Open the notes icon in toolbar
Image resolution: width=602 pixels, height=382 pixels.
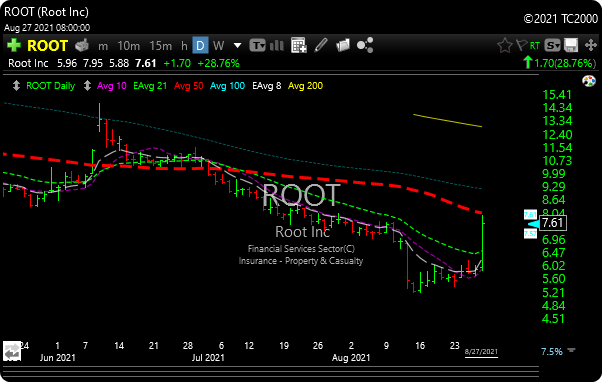coord(343,45)
